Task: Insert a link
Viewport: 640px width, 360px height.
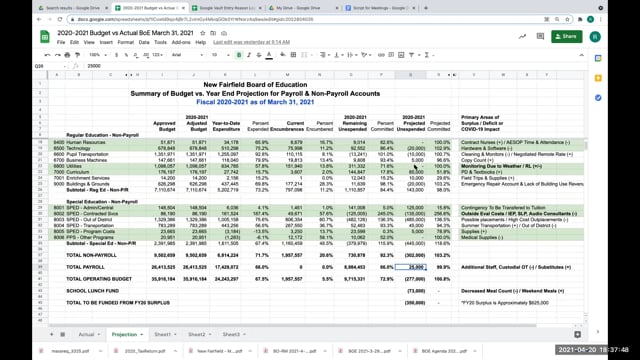Action: pyautogui.click(x=381, y=55)
